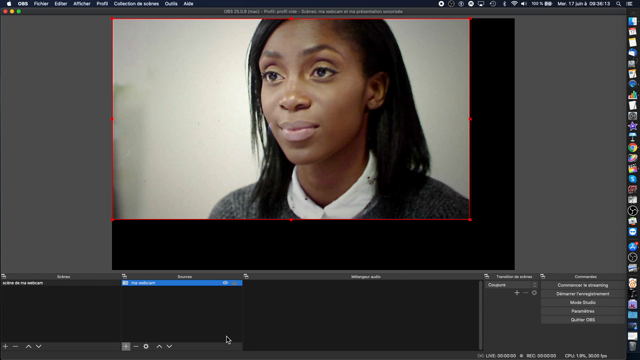Screen dimensions: 640x360
Task: Undock the Mélangeur audio panel via float icon
Action: coord(246,276)
